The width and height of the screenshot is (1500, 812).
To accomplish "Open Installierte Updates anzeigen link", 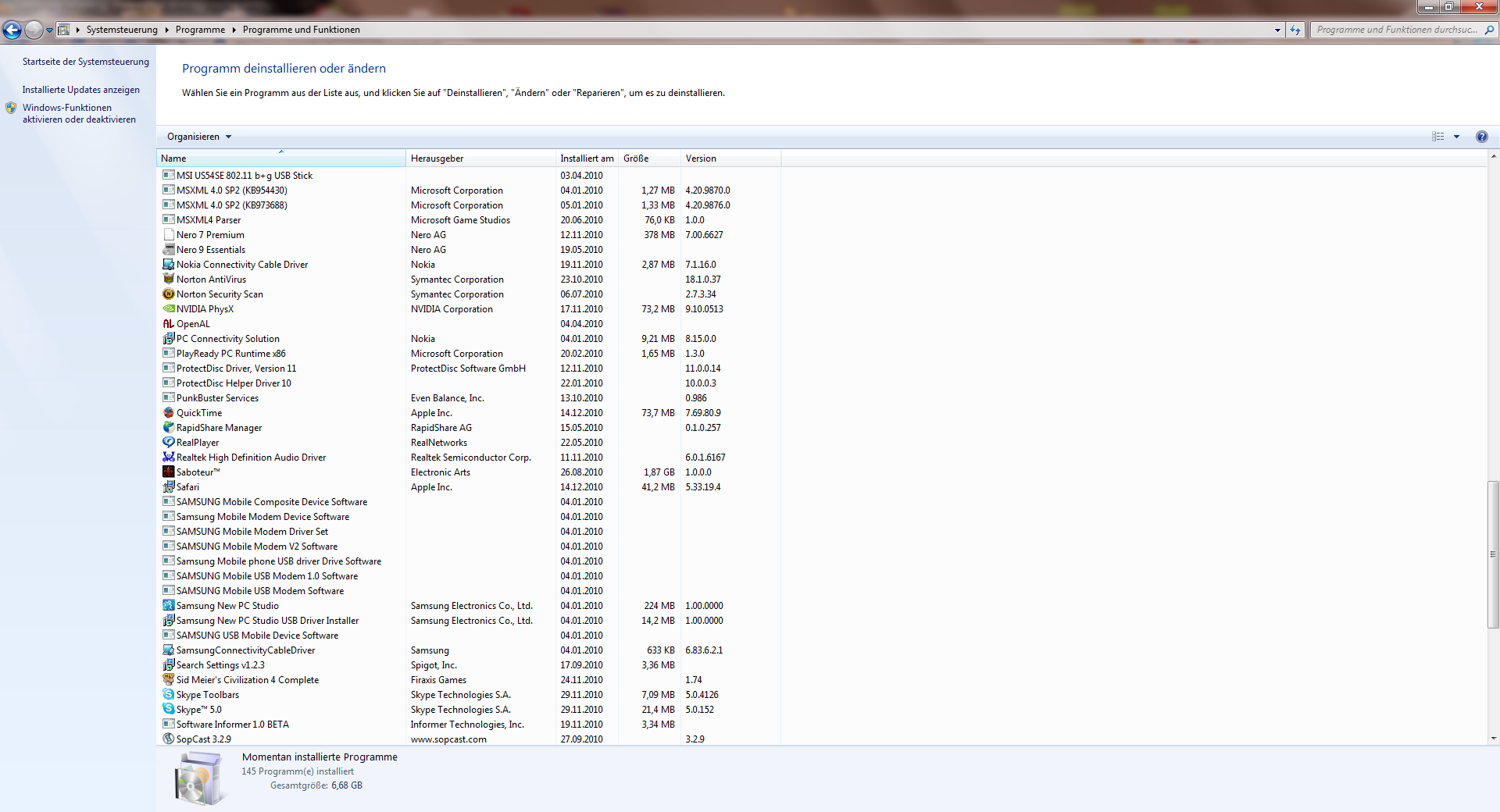I will pyautogui.click(x=81, y=90).
